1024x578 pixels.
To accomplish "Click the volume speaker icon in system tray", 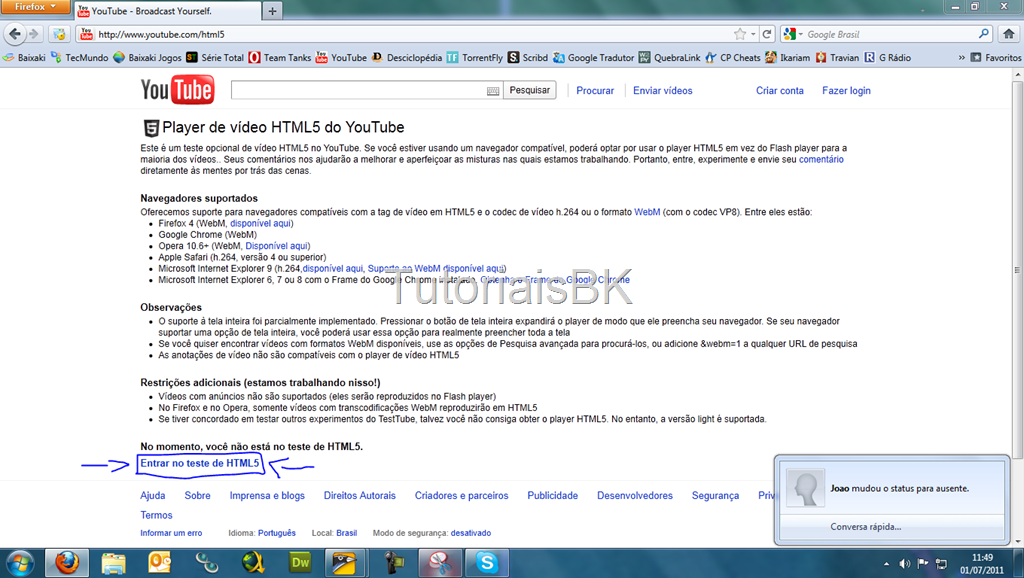I will (x=904, y=564).
